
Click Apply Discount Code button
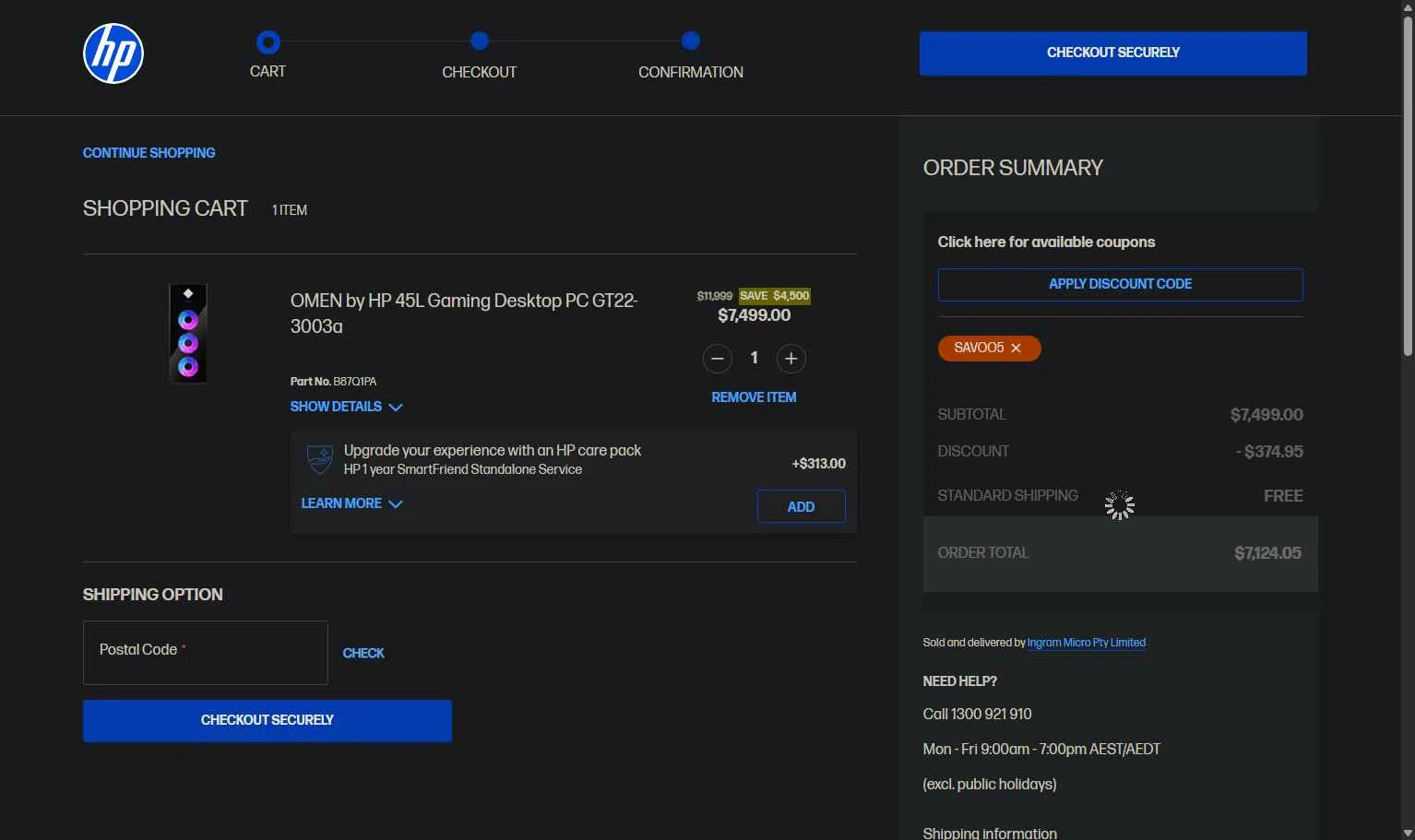point(1121,284)
